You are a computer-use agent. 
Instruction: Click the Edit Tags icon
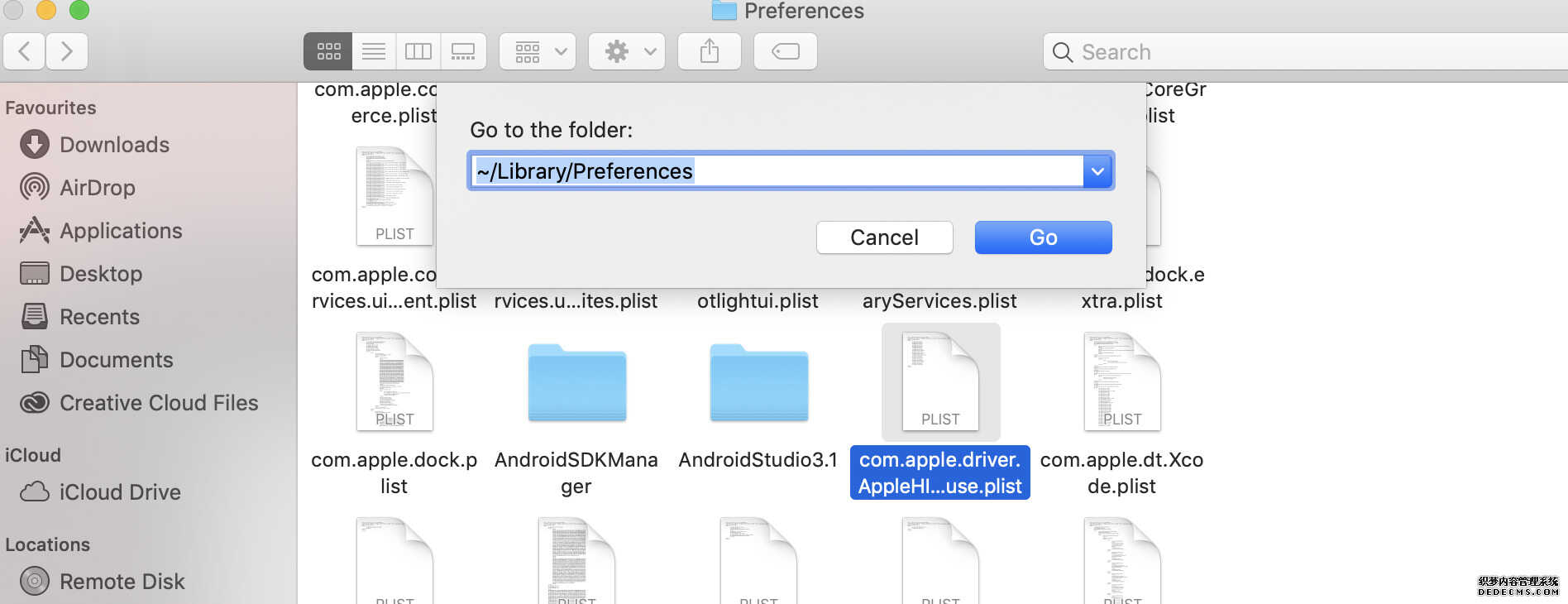coord(785,52)
